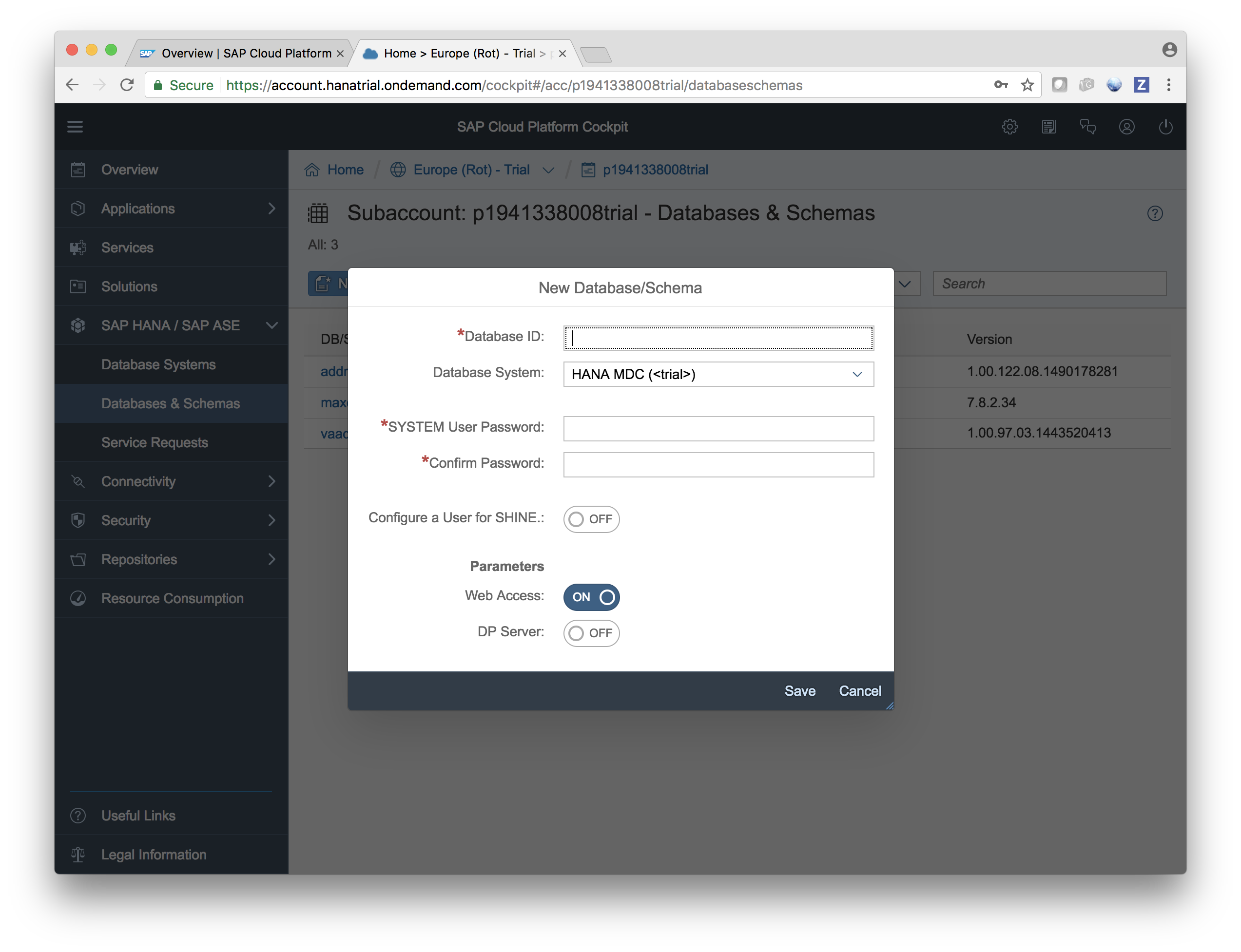Click the Useful Links question icon

click(78, 816)
